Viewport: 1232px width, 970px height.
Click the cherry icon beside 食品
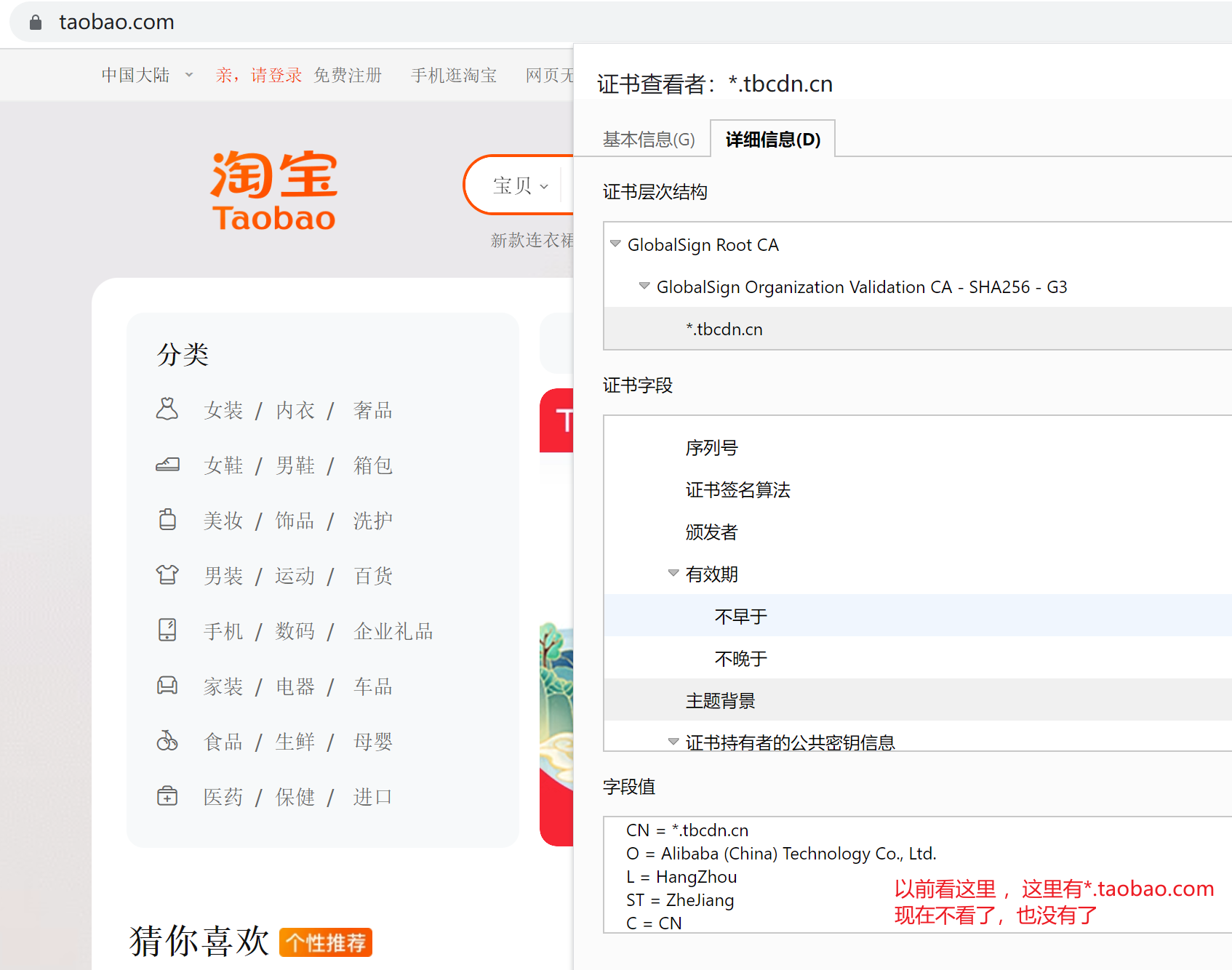coord(167,741)
